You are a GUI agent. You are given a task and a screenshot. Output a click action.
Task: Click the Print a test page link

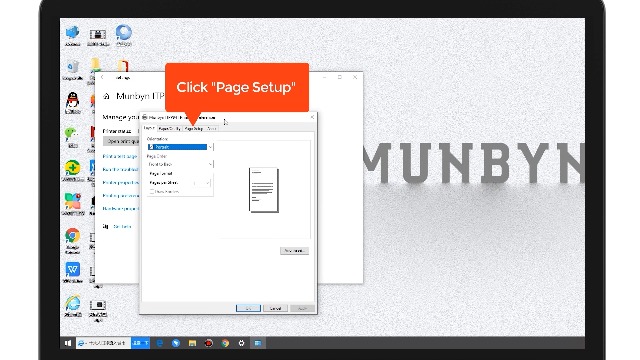[120, 156]
